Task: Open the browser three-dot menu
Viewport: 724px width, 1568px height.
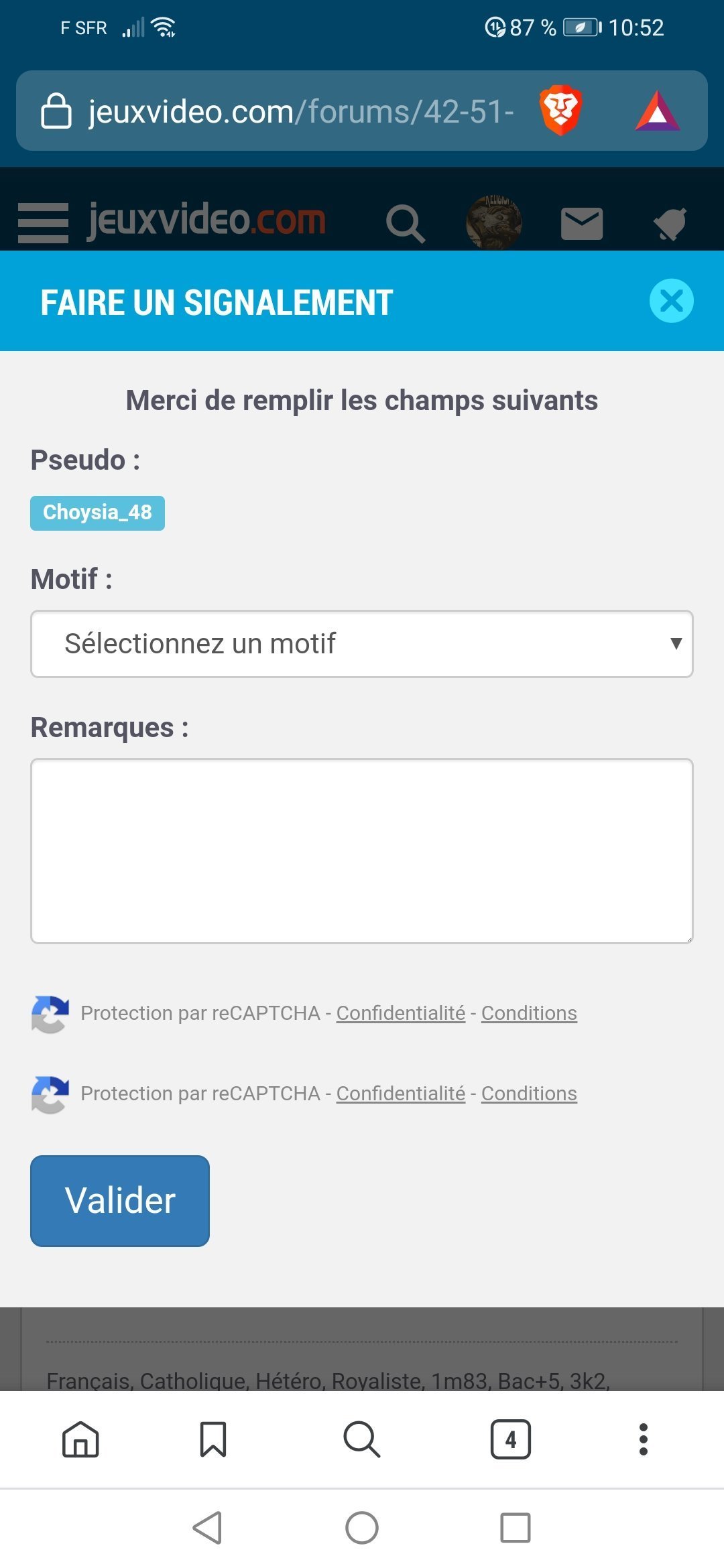Action: coord(644,1439)
